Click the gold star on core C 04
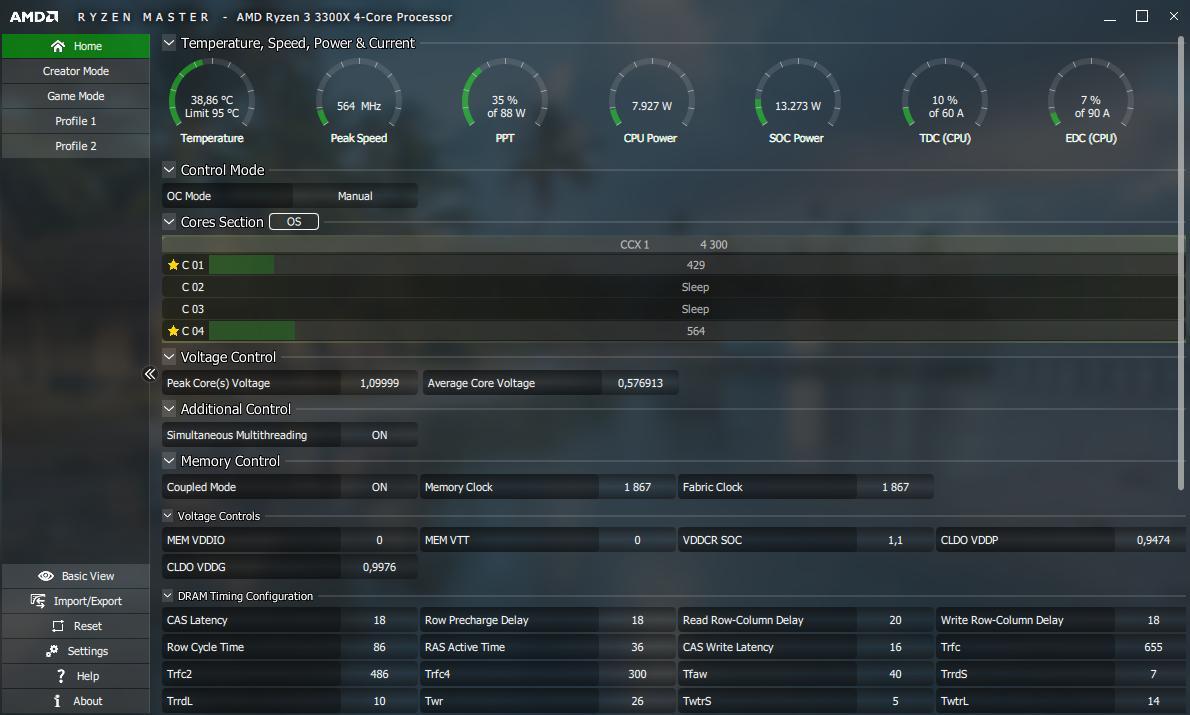1190x715 pixels. coord(173,331)
